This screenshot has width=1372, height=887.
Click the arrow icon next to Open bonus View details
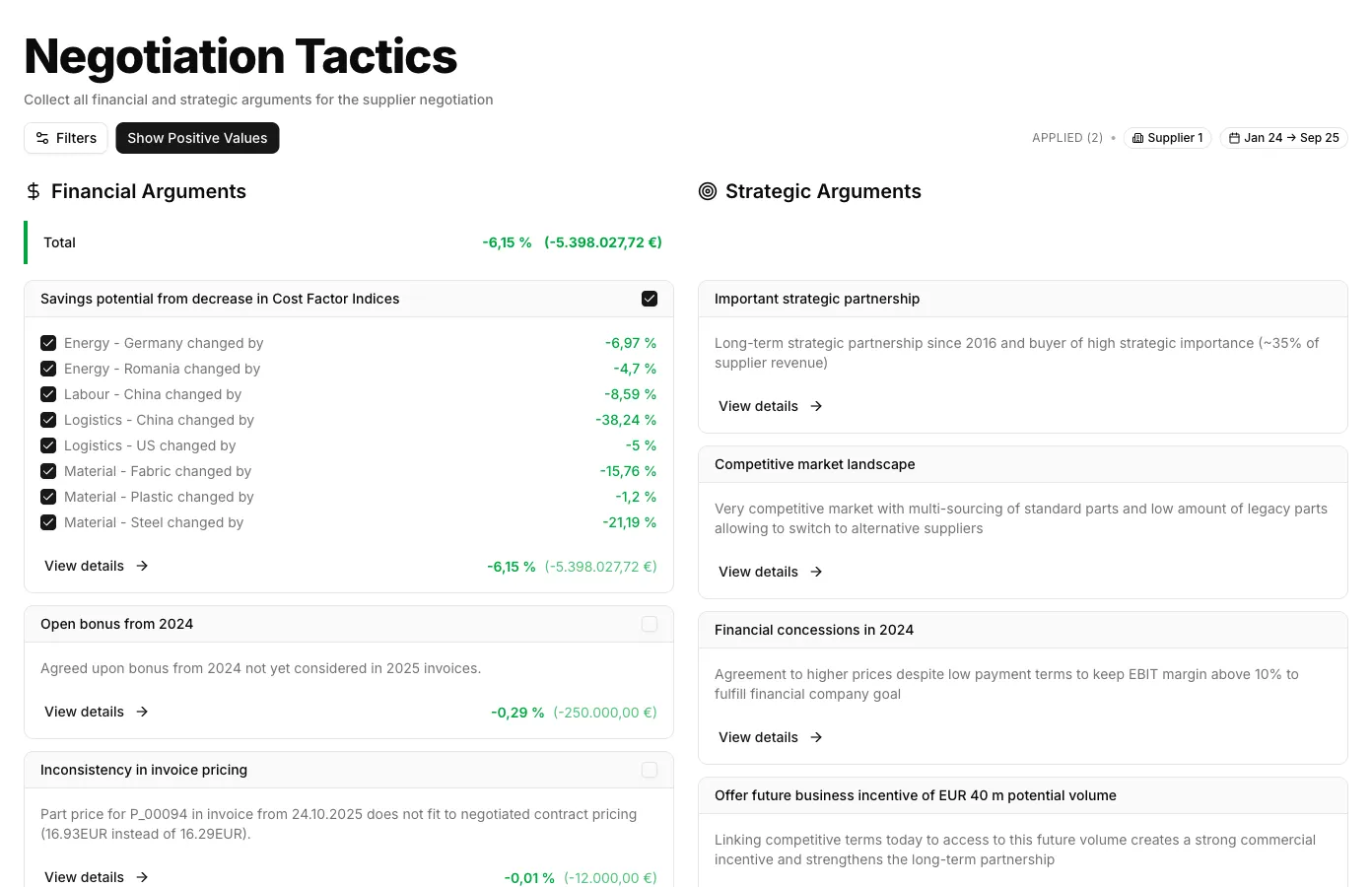pyautogui.click(x=142, y=712)
